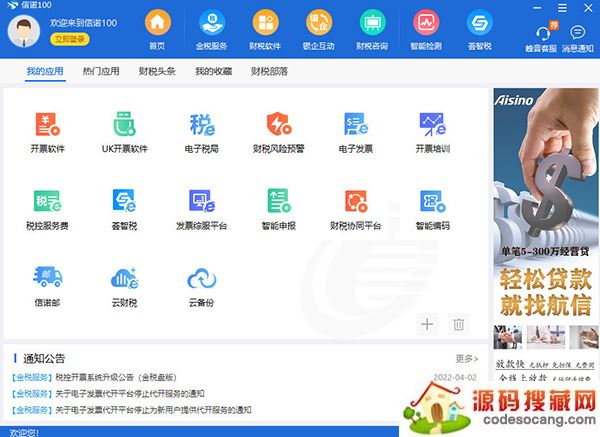The height and width of the screenshot is (437, 600).
Task: Launch the 电子发票 app
Action: (x=355, y=132)
